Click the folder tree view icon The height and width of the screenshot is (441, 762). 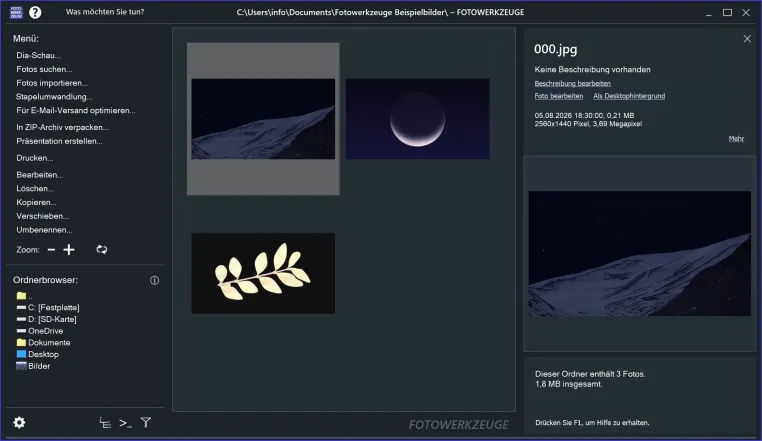[105, 423]
